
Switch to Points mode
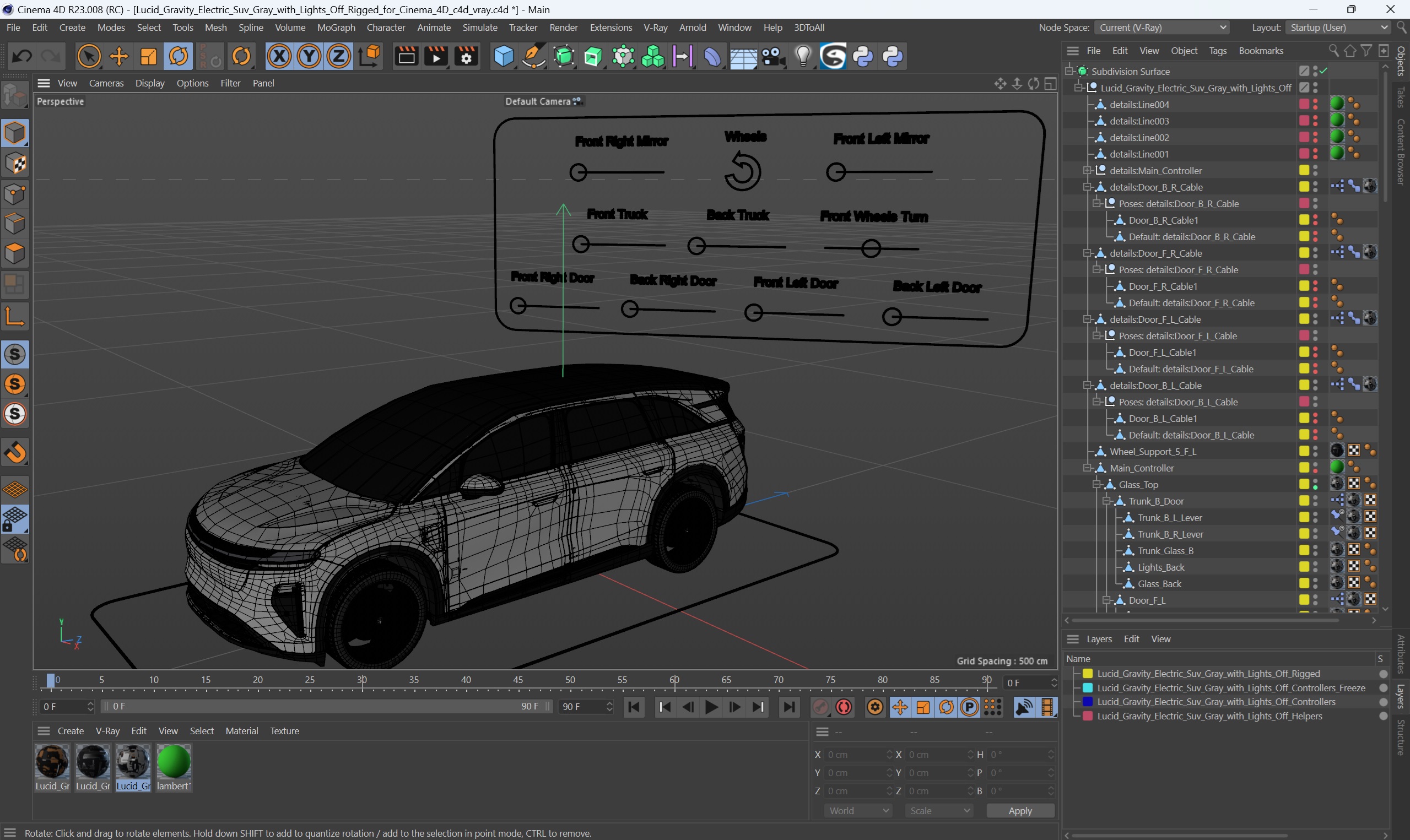click(15, 194)
